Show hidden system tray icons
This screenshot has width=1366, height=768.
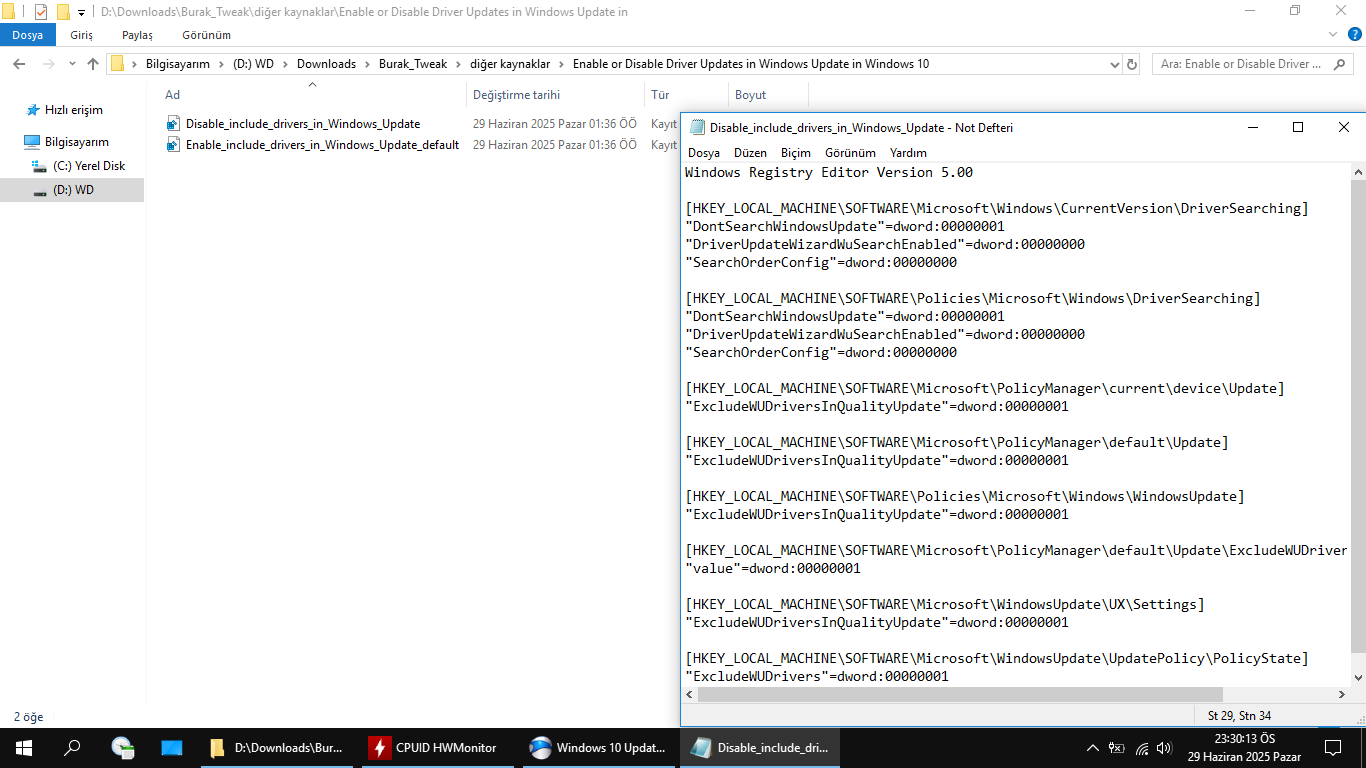click(x=1093, y=747)
